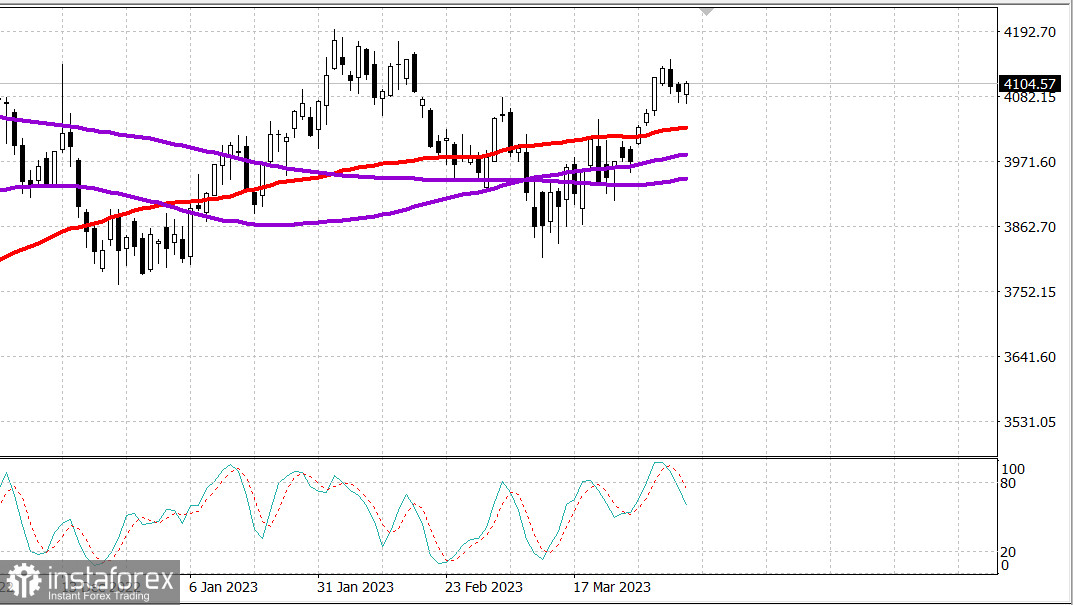Click the chart shift triangle marker
Viewport: 1073px width, 605px height.
(x=706, y=12)
